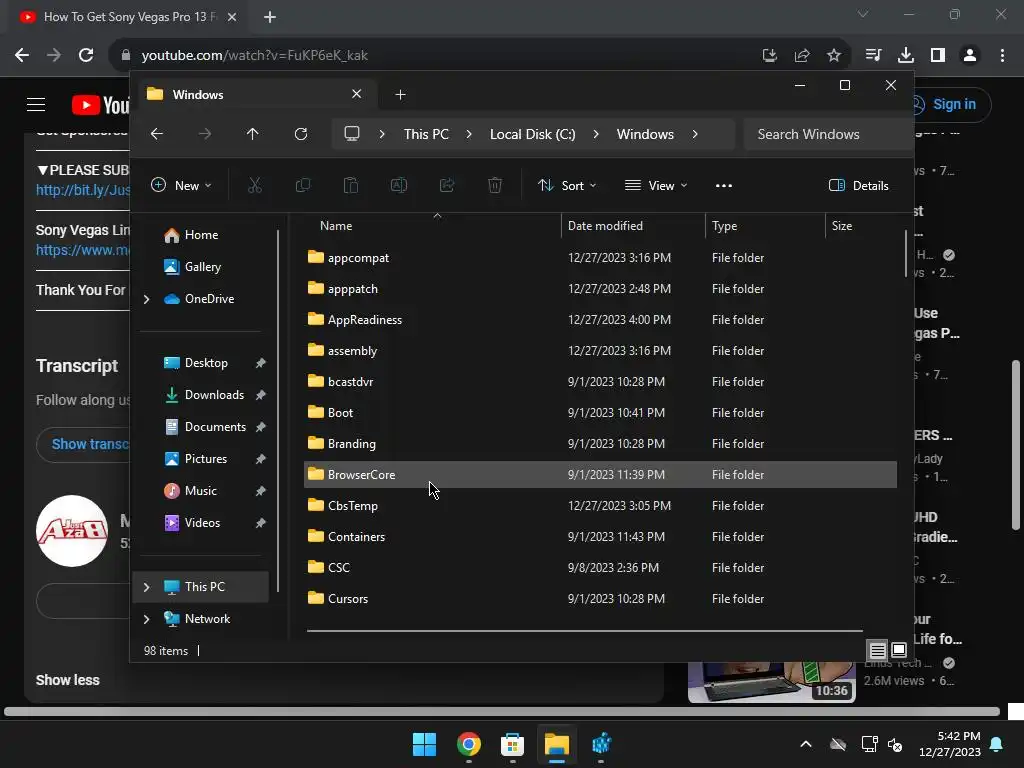This screenshot has height=768, width=1024.
Task: Expand This PC tree node
Action: tap(146, 587)
